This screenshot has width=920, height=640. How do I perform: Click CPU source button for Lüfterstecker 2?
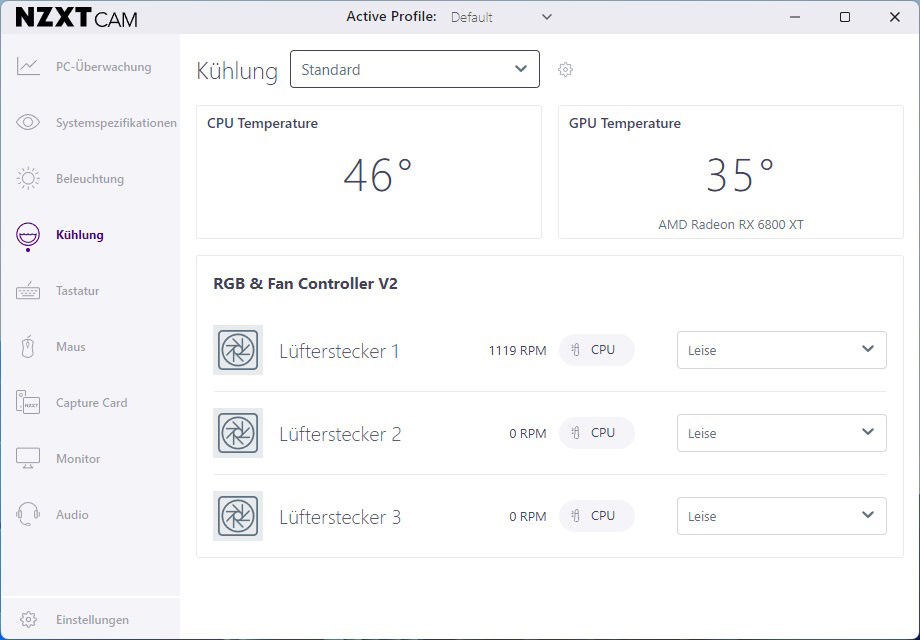[597, 433]
